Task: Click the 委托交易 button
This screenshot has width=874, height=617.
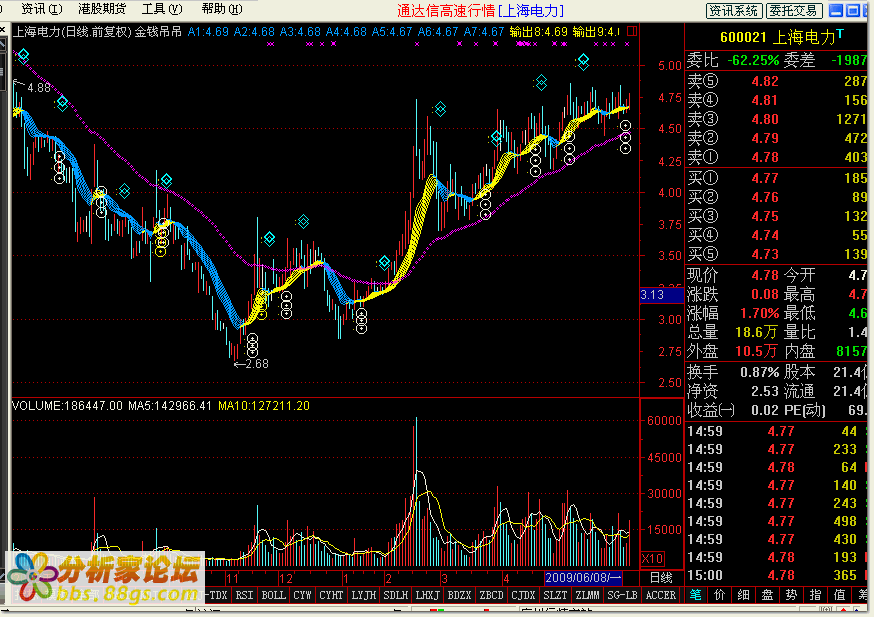Action: tap(793, 11)
